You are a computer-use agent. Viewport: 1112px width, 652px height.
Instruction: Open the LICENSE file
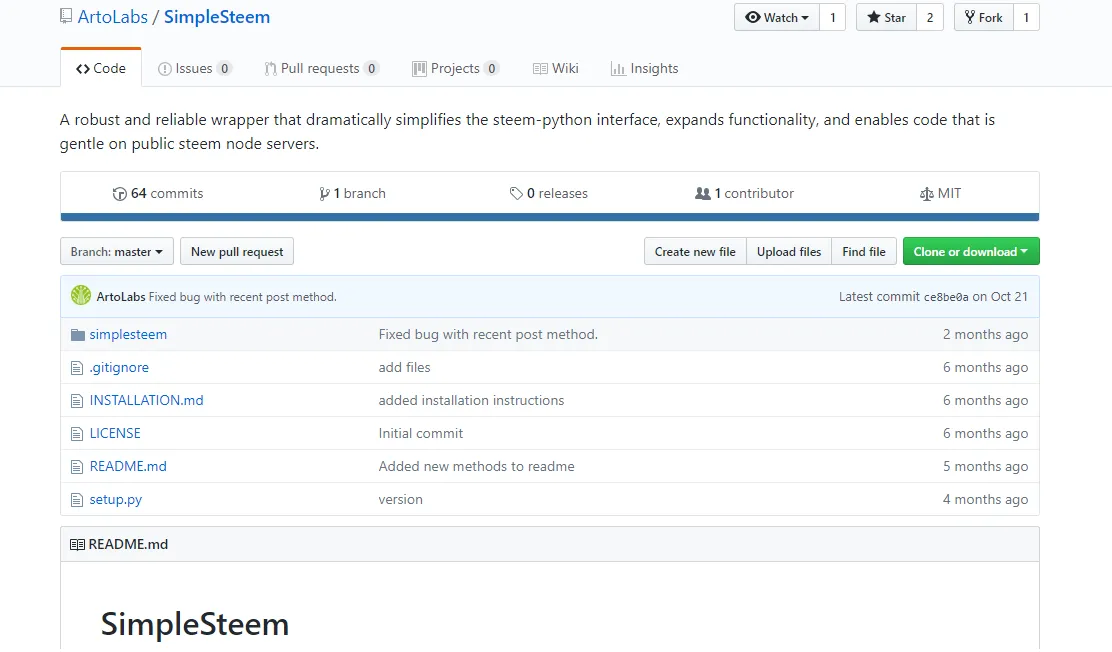point(115,433)
